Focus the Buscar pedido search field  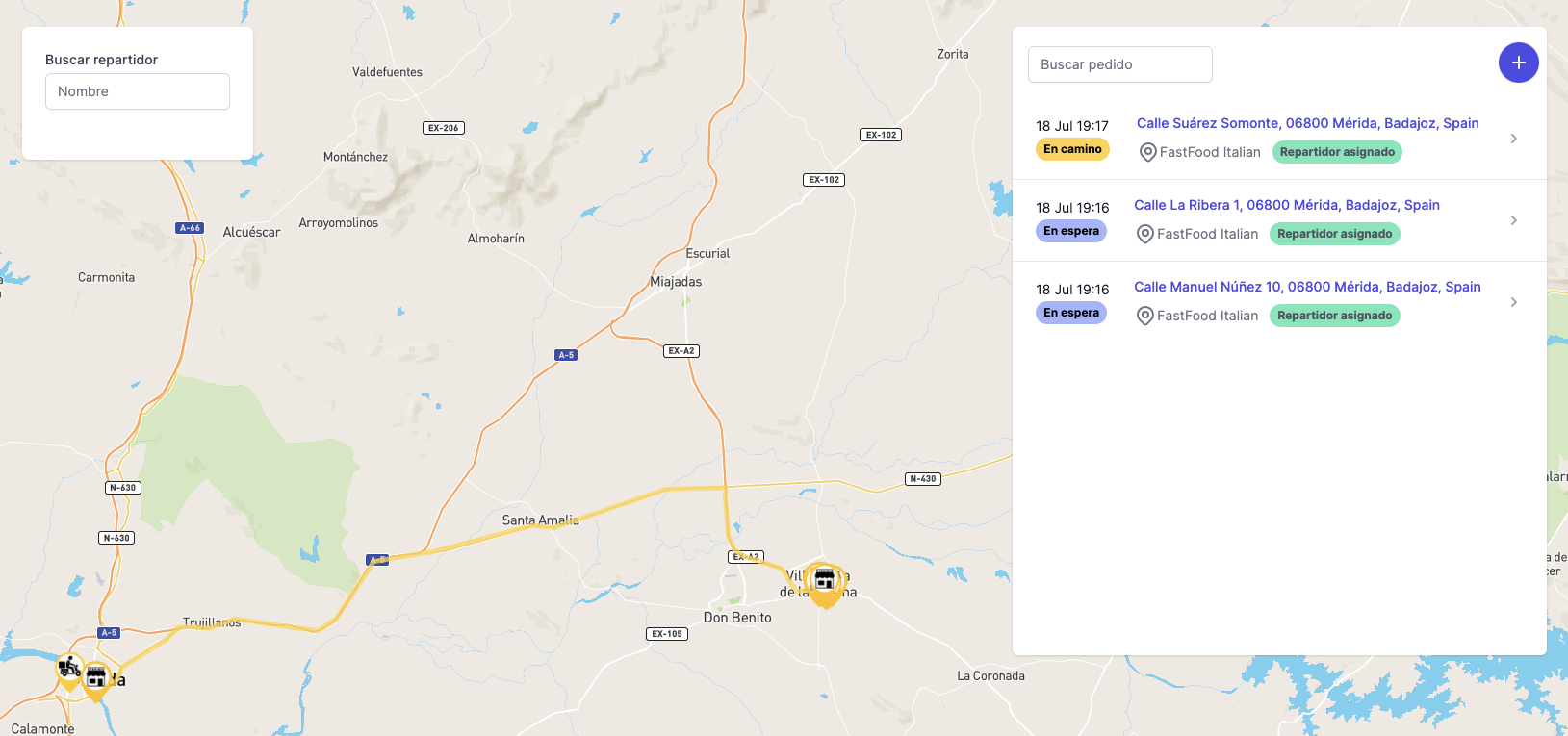(x=1120, y=64)
